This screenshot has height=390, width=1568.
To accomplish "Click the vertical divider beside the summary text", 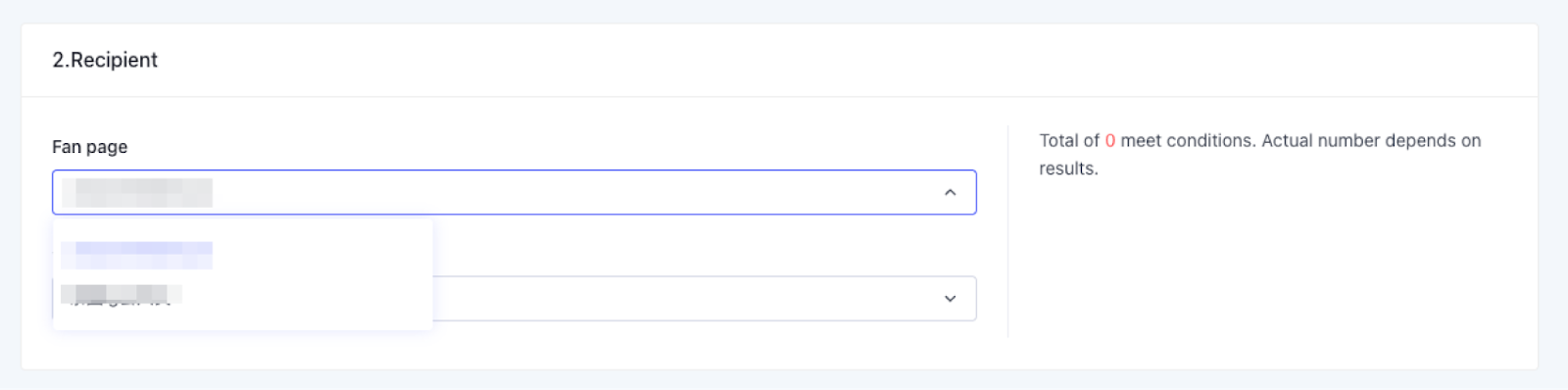I will [1007, 231].
